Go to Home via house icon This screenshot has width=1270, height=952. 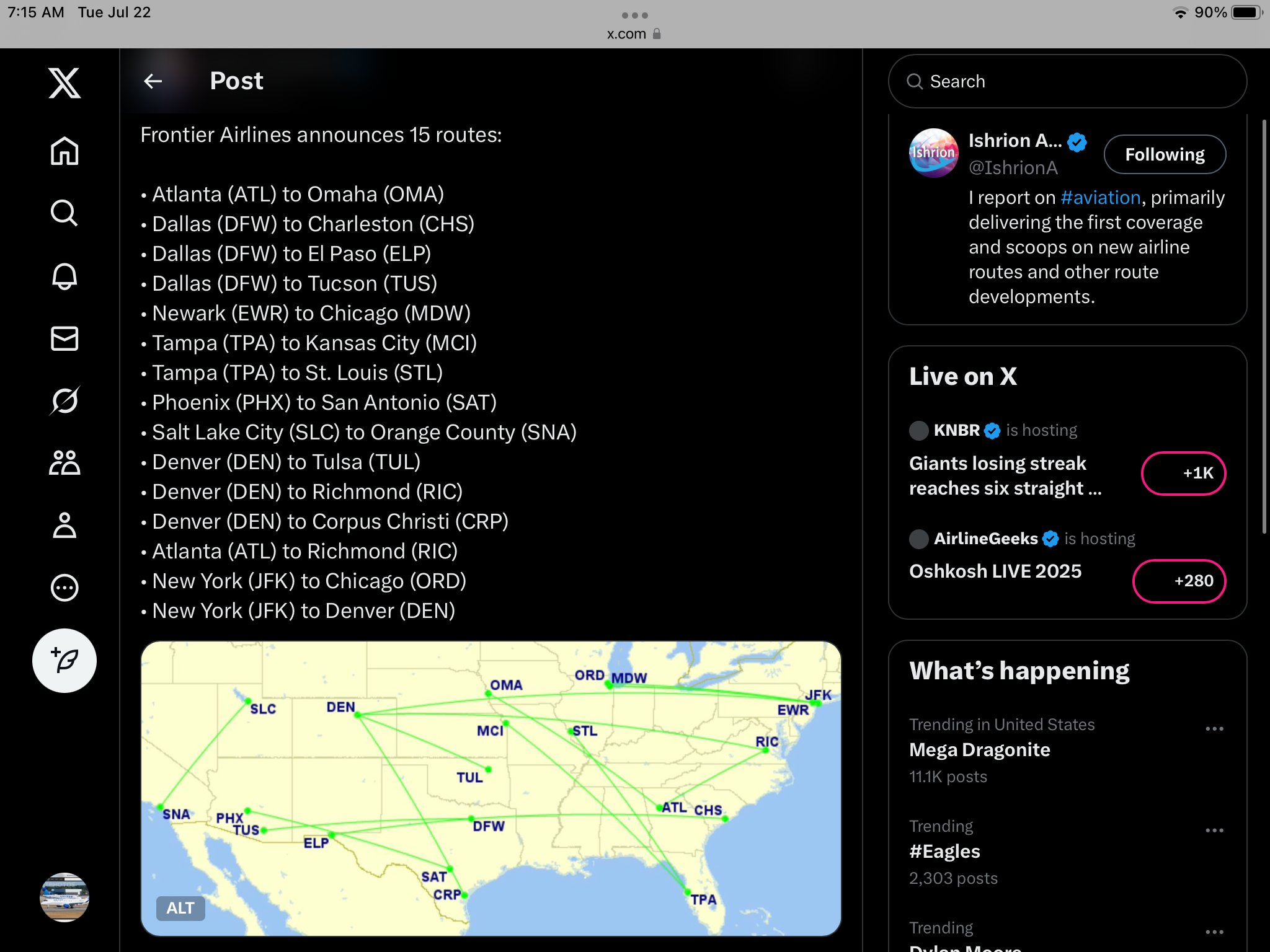tap(64, 151)
